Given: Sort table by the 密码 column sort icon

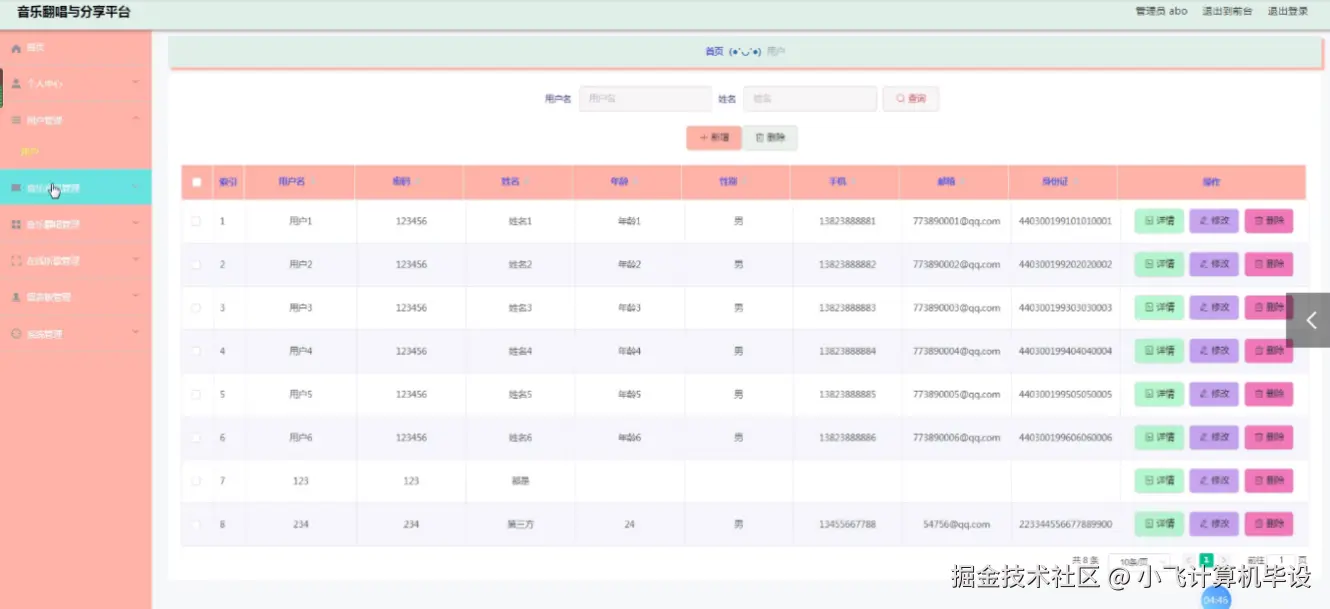Looking at the screenshot, I should (417, 182).
